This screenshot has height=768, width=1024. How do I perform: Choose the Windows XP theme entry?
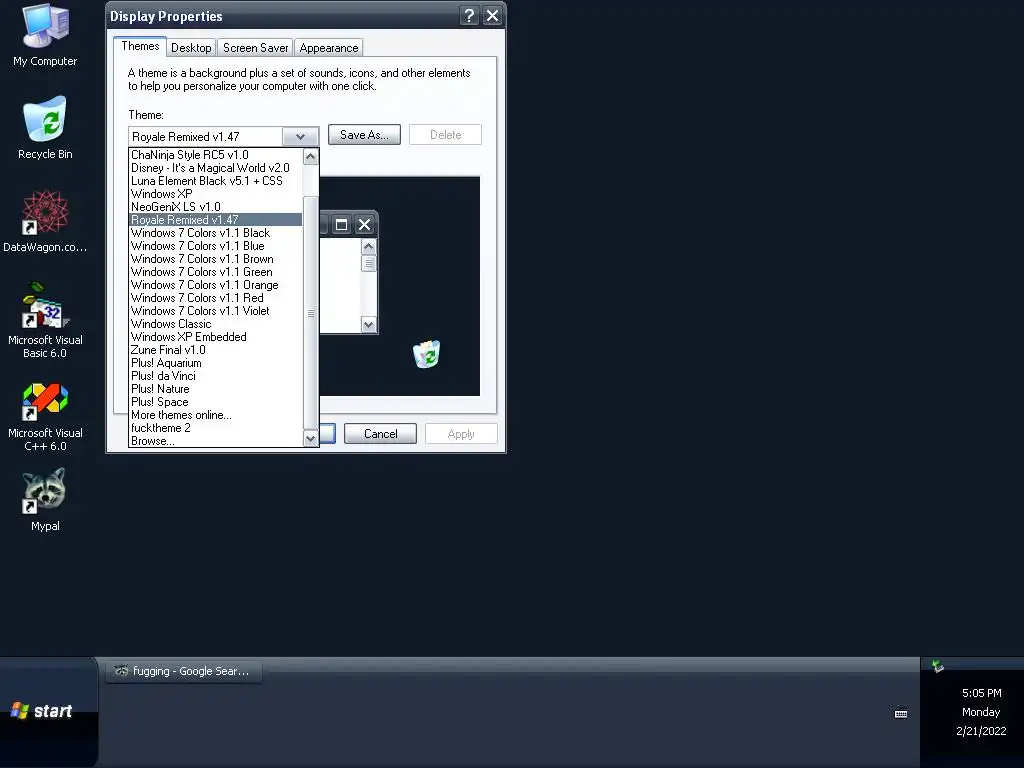click(216, 194)
